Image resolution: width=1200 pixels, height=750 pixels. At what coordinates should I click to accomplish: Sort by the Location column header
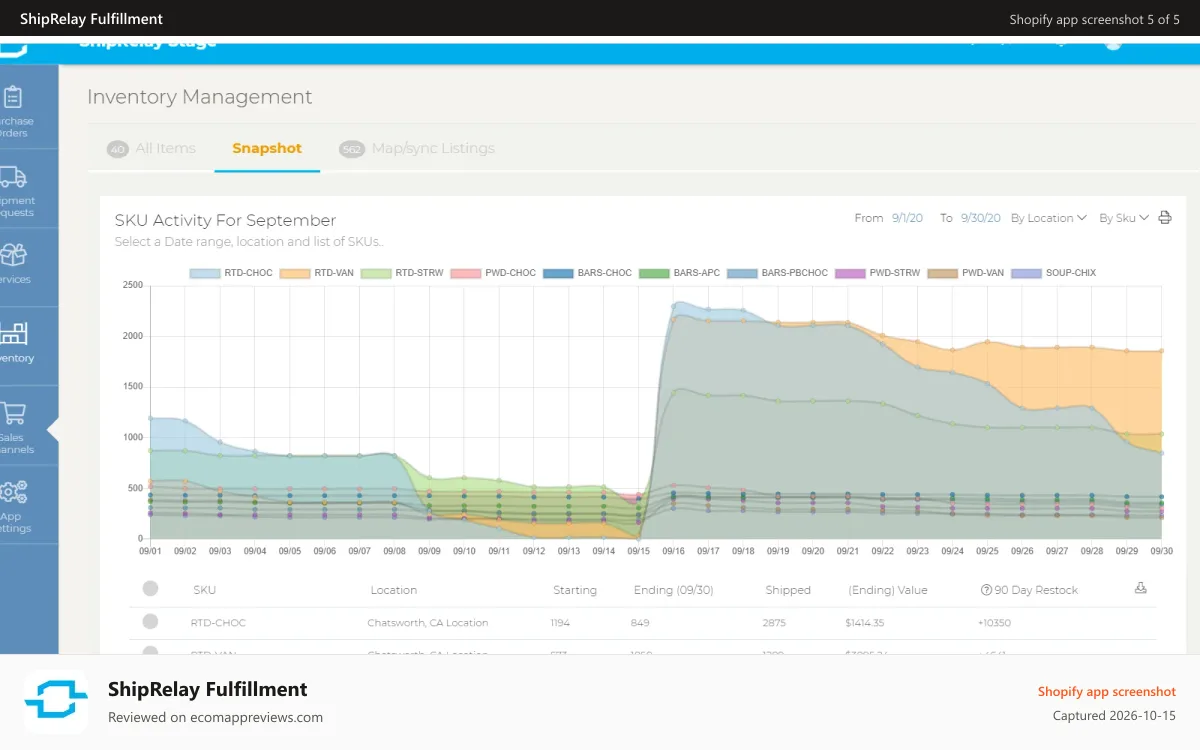pos(393,590)
